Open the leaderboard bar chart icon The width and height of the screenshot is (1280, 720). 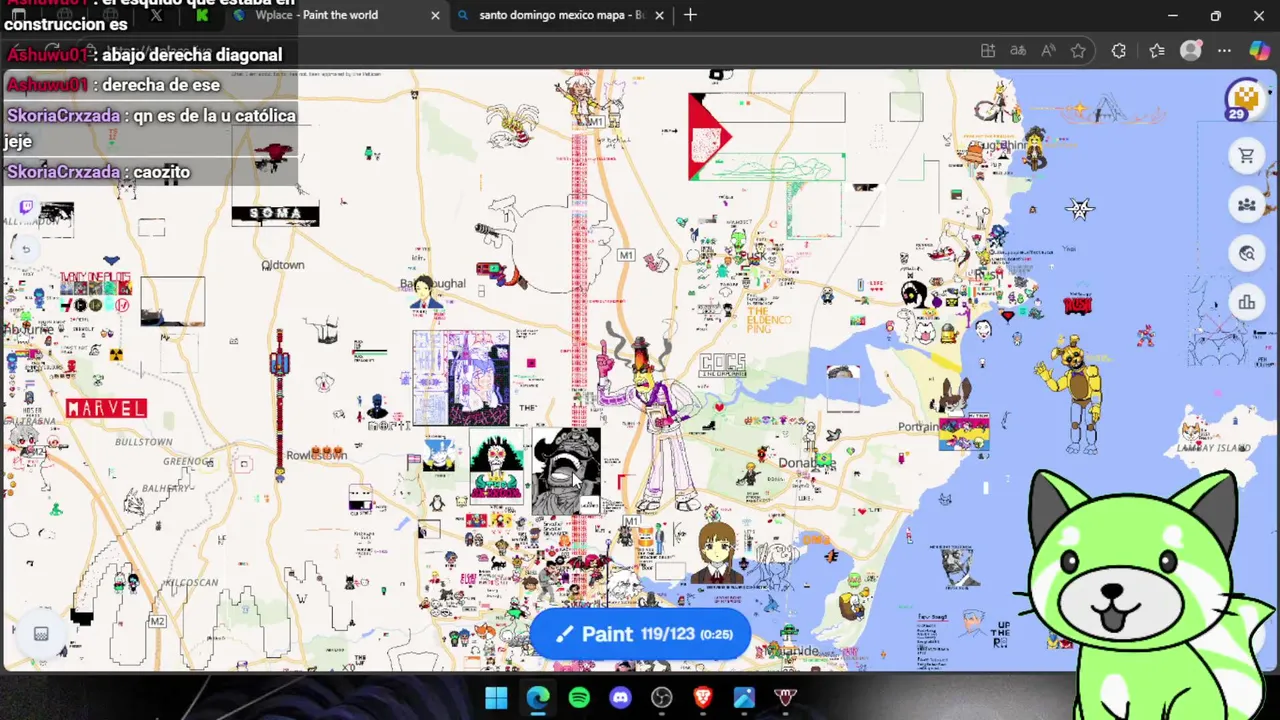1246,303
